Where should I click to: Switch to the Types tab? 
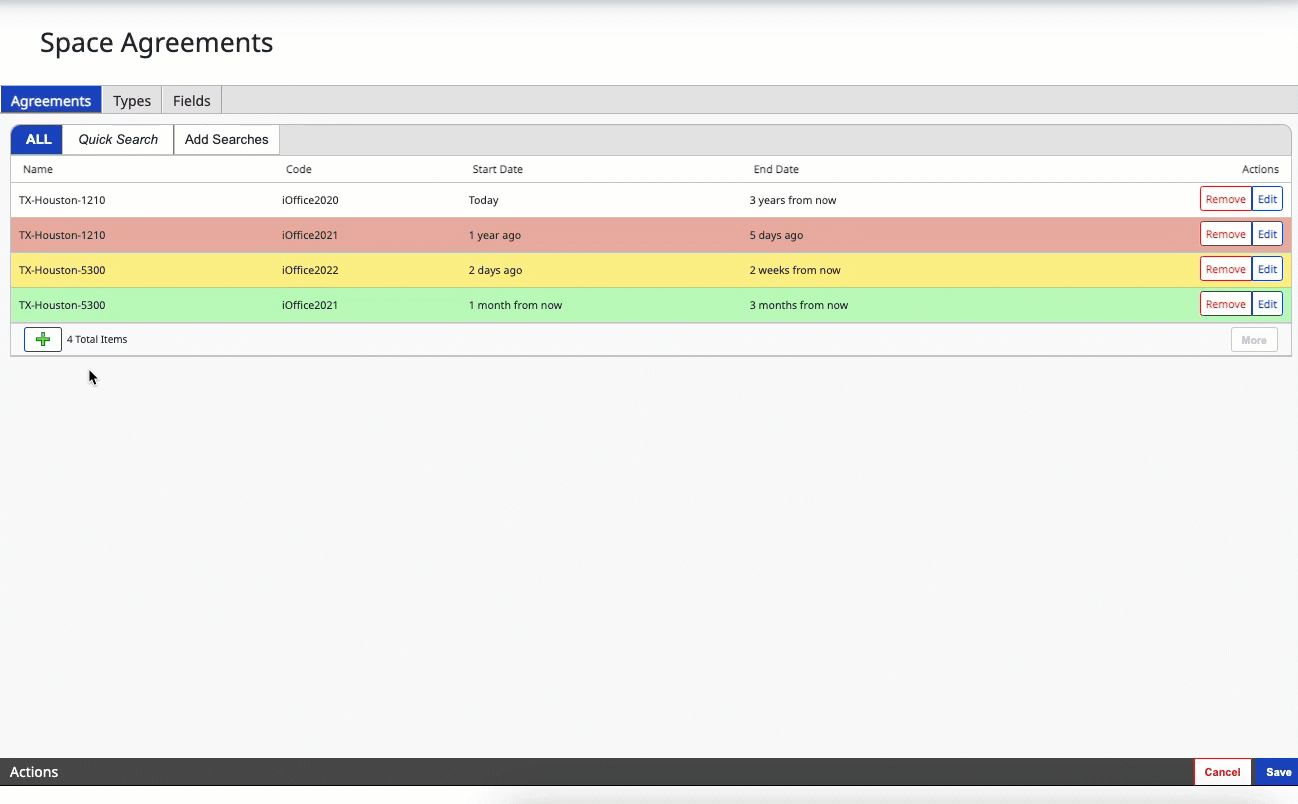[x=131, y=100]
